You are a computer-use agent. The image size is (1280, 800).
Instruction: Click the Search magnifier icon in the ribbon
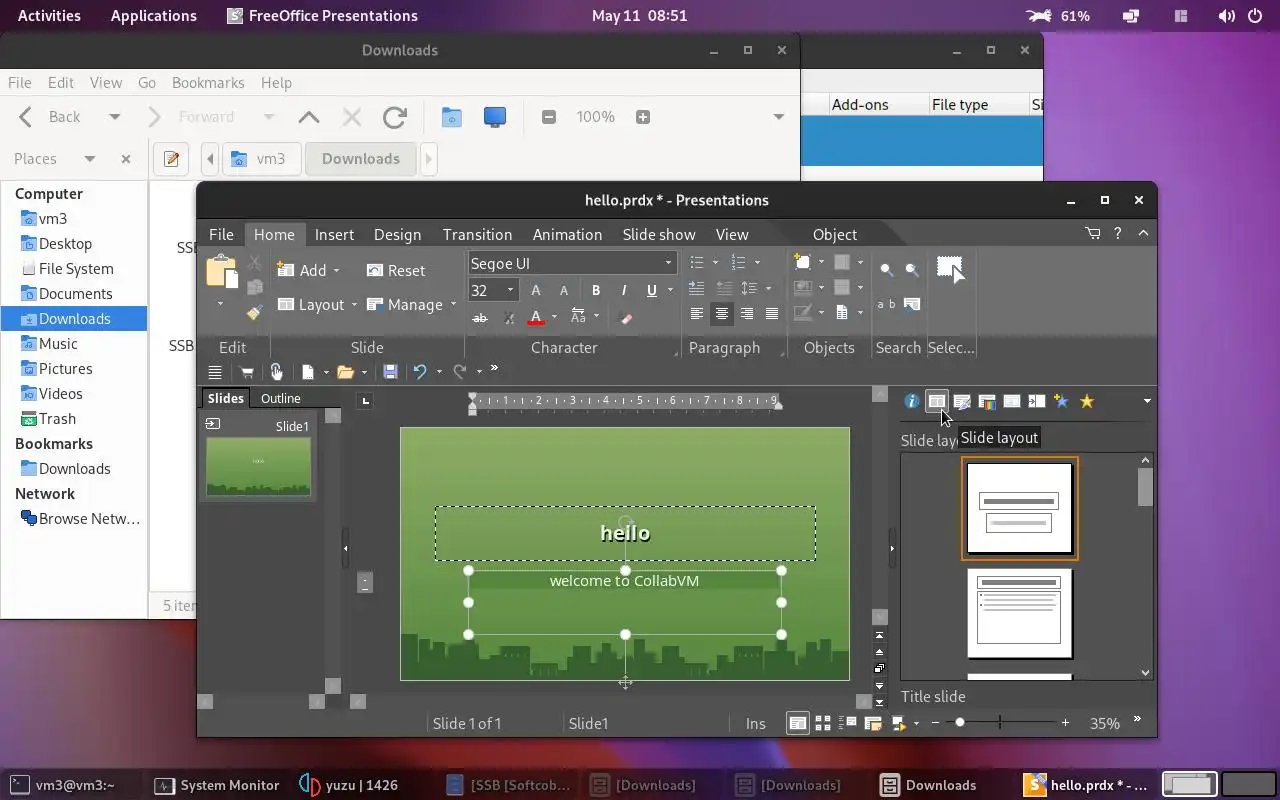click(x=887, y=269)
